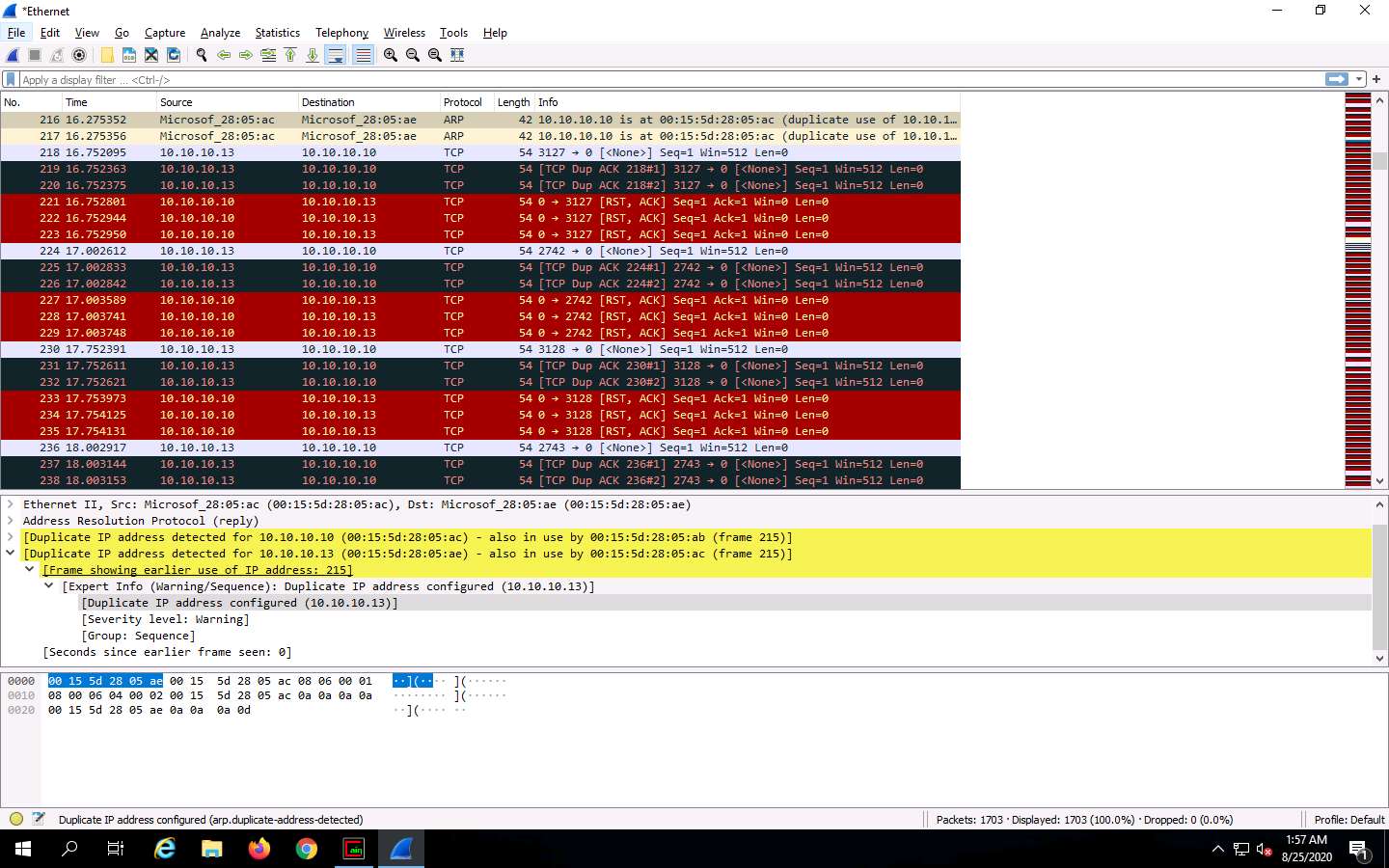Select Severity level: Warning line

165,619
